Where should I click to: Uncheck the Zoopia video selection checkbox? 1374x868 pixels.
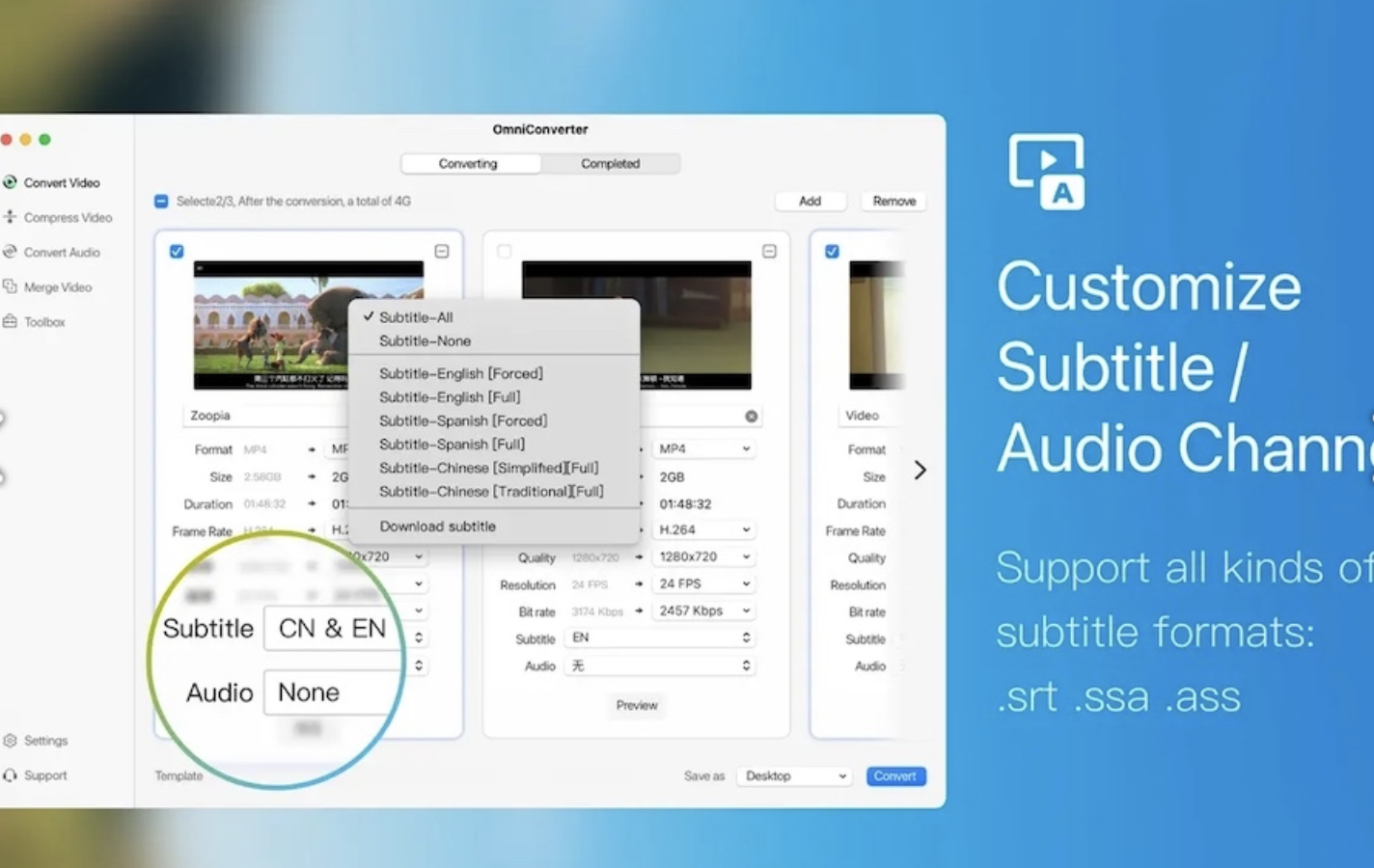(176, 251)
